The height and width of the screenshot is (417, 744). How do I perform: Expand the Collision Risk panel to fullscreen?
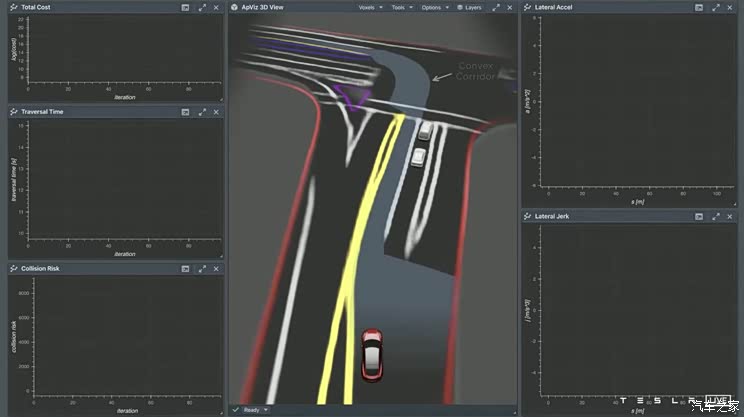tap(201, 268)
